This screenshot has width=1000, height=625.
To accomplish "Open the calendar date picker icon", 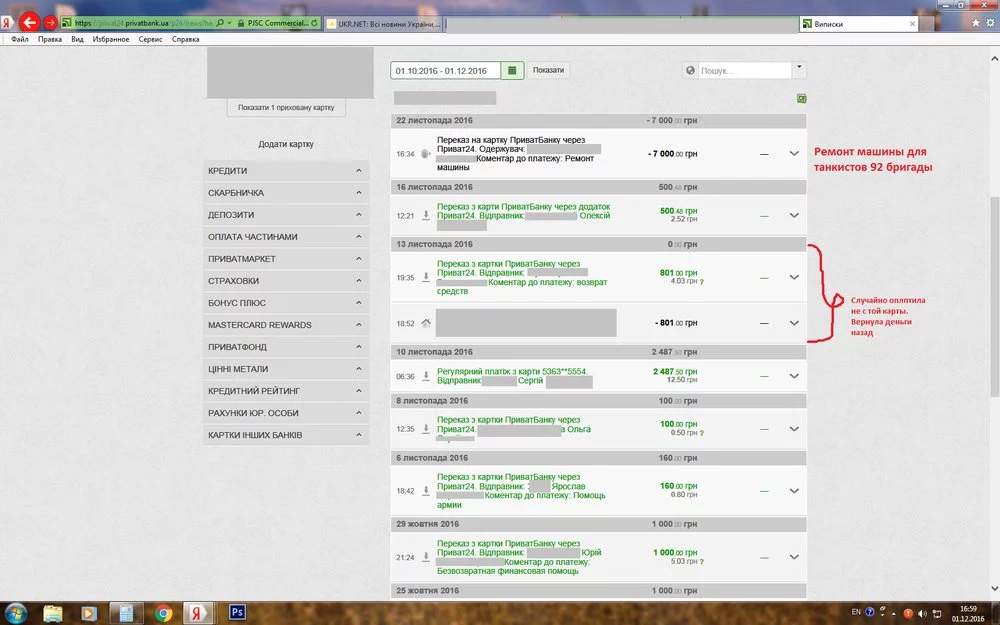I will point(512,70).
